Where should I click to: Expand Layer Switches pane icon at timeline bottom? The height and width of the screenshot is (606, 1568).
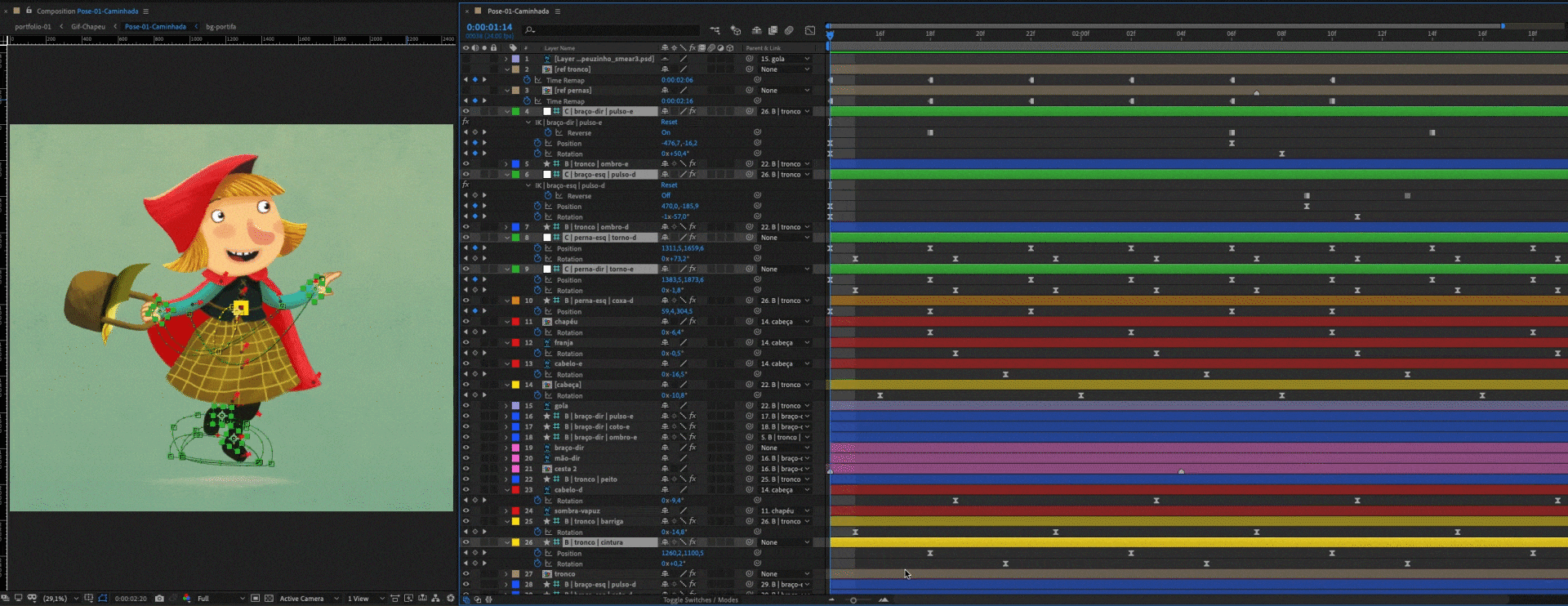pos(466,599)
